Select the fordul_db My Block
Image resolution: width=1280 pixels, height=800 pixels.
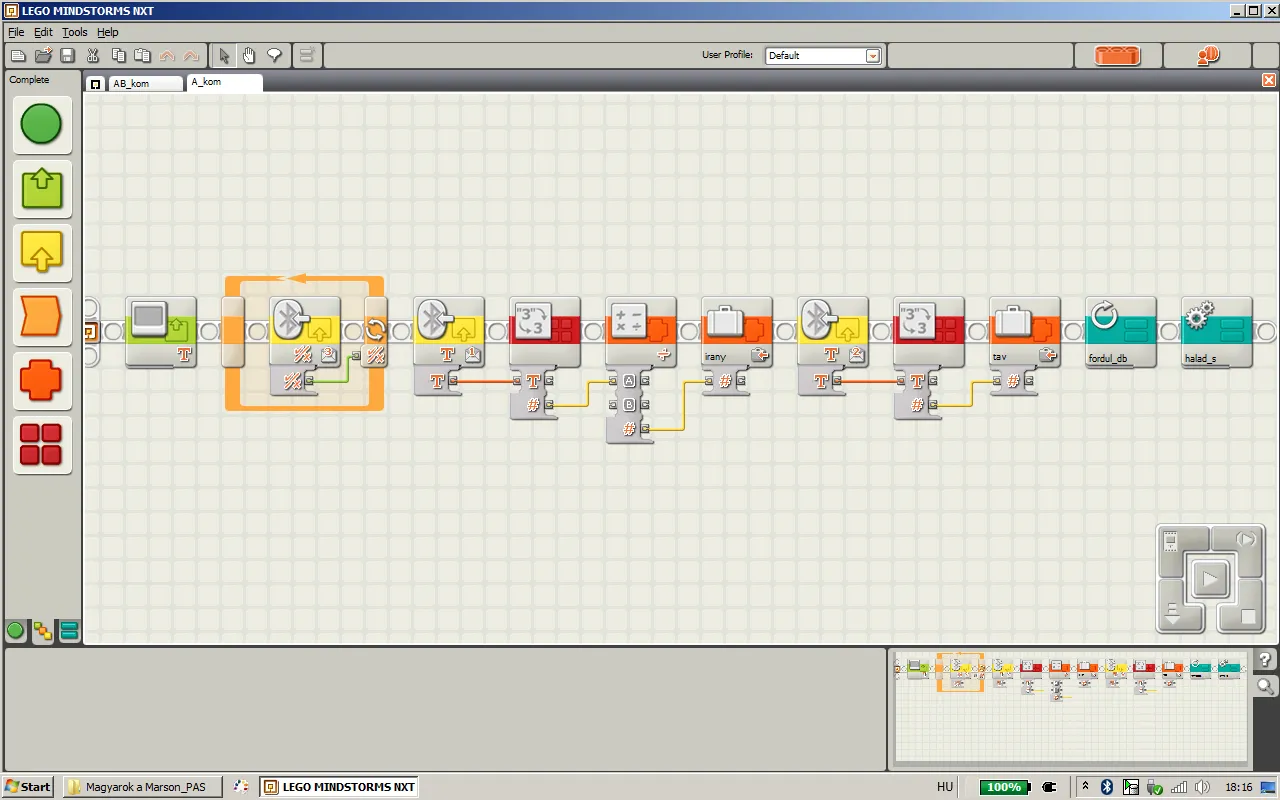(x=1121, y=331)
